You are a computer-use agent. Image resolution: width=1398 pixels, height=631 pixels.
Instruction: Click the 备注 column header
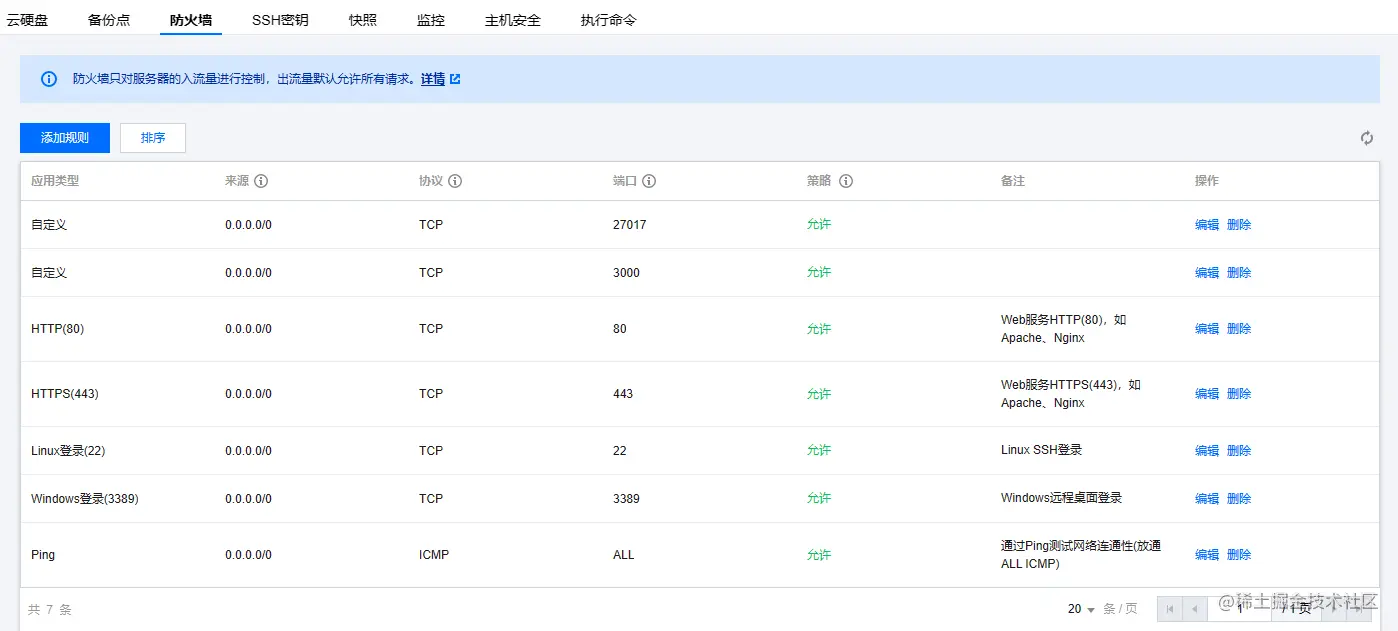(x=1013, y=181)
